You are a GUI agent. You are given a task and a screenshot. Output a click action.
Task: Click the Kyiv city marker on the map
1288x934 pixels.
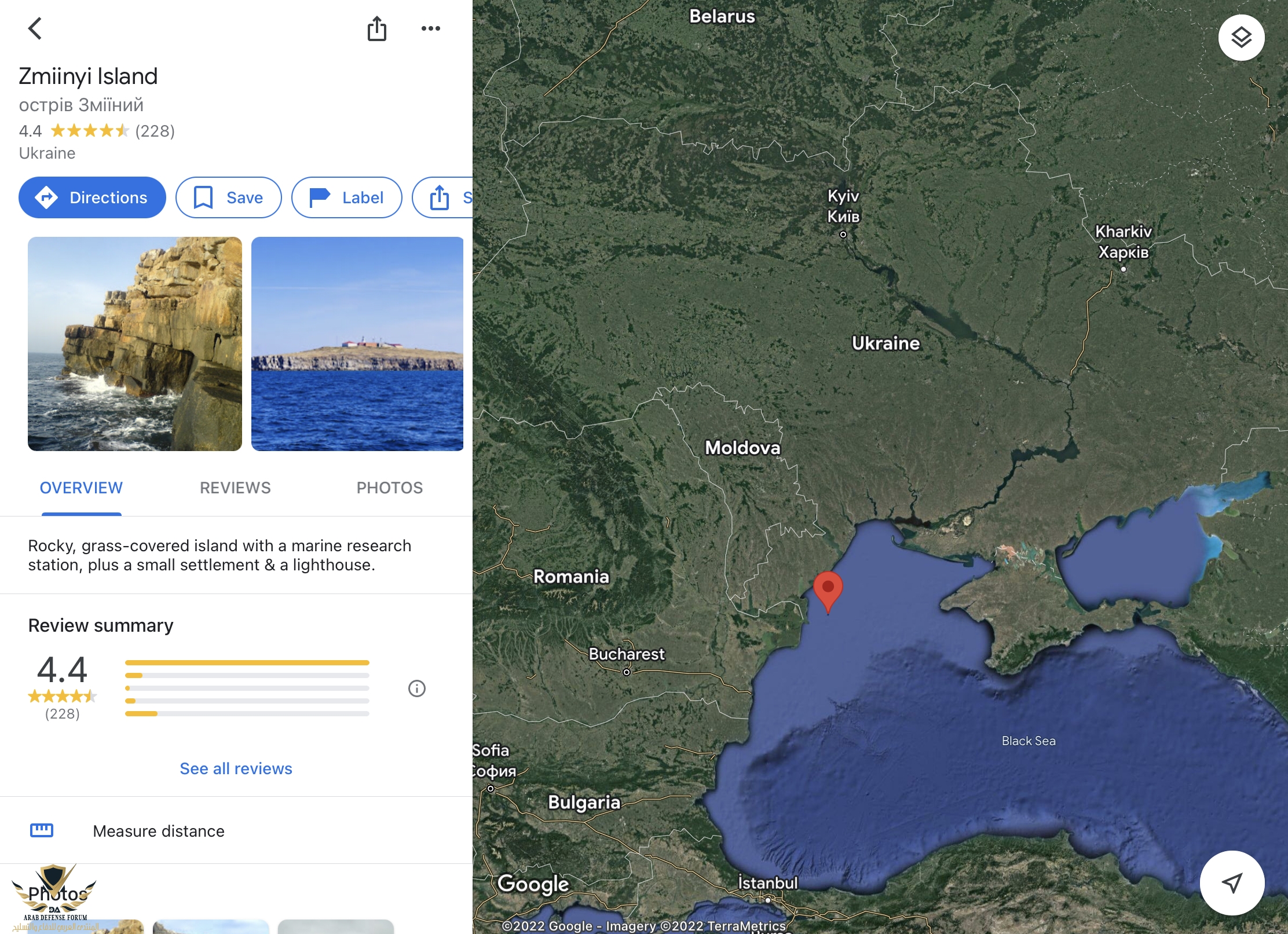point(843,235)
